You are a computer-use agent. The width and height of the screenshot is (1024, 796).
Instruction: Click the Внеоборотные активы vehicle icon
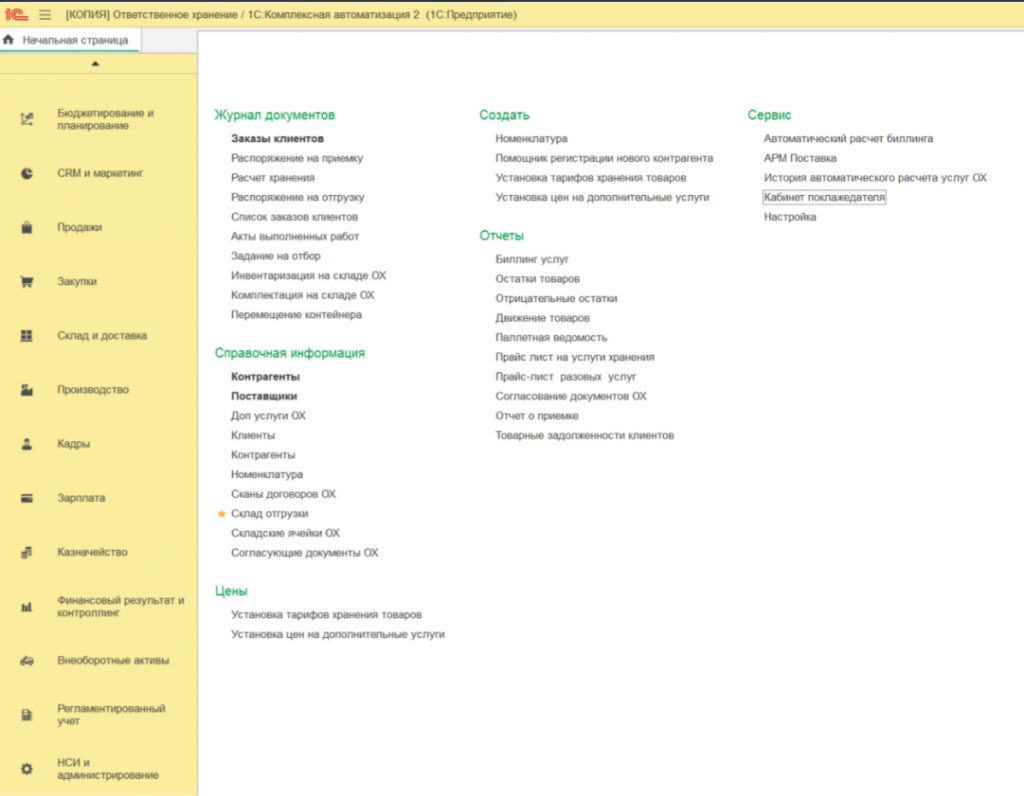point(27,661)
